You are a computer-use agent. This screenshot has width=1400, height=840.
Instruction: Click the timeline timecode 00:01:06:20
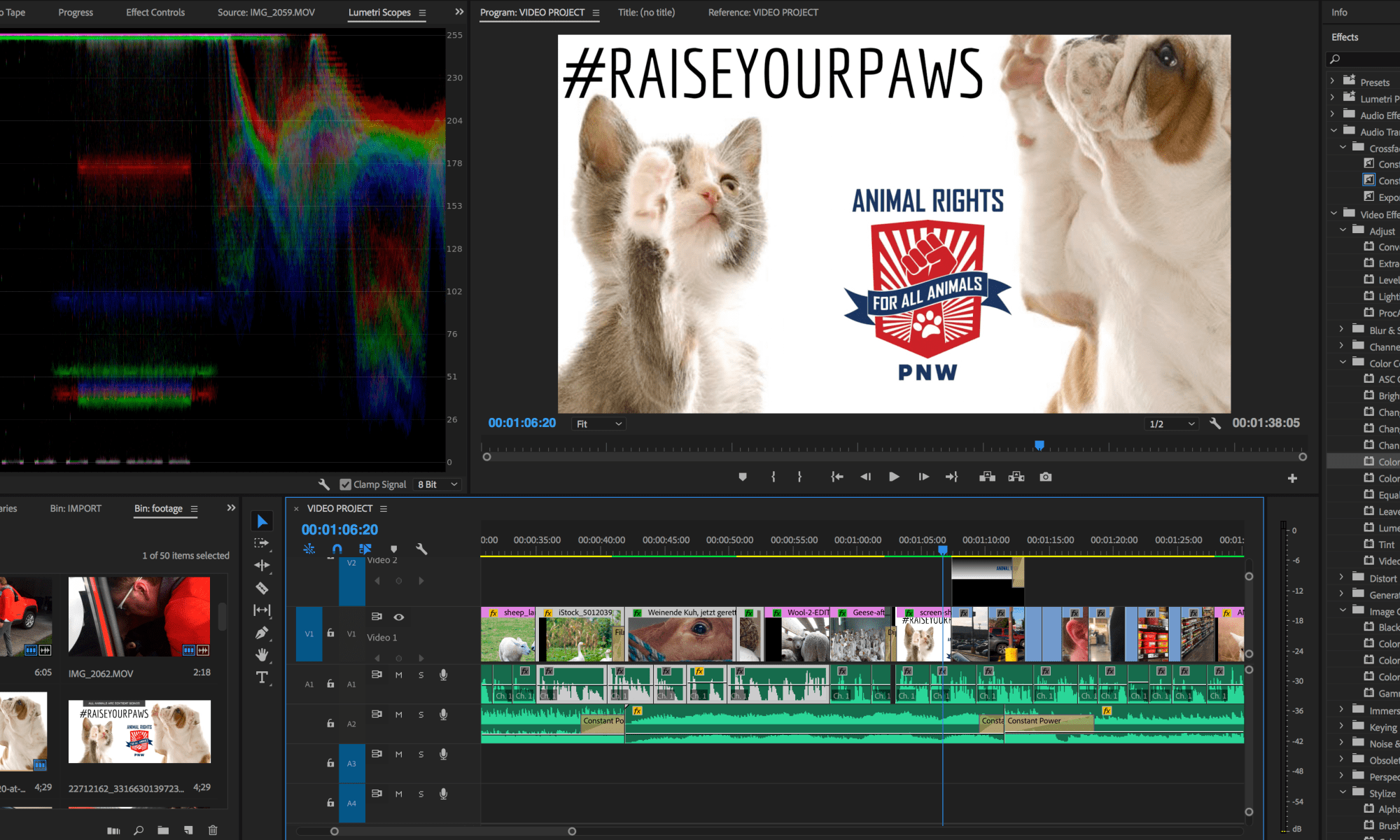[339, 530]
